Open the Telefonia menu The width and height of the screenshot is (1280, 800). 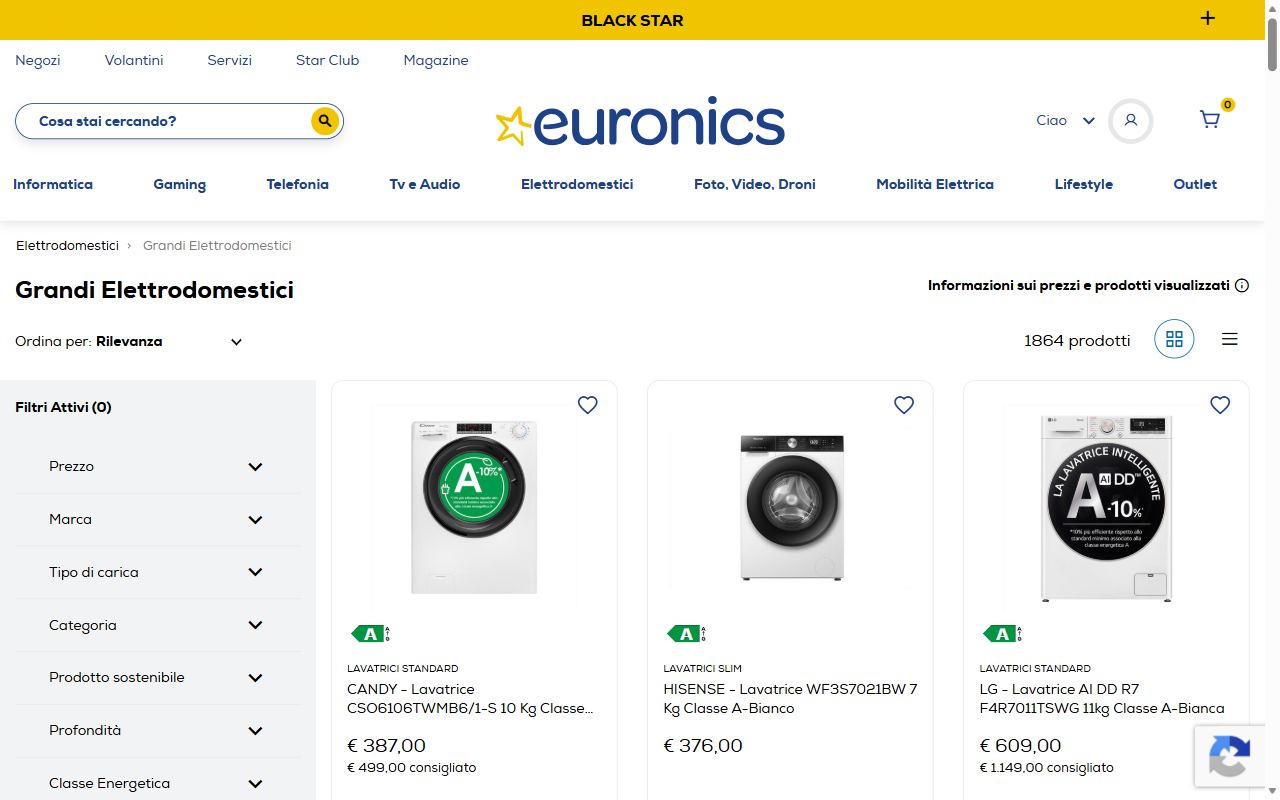[298, 184]
